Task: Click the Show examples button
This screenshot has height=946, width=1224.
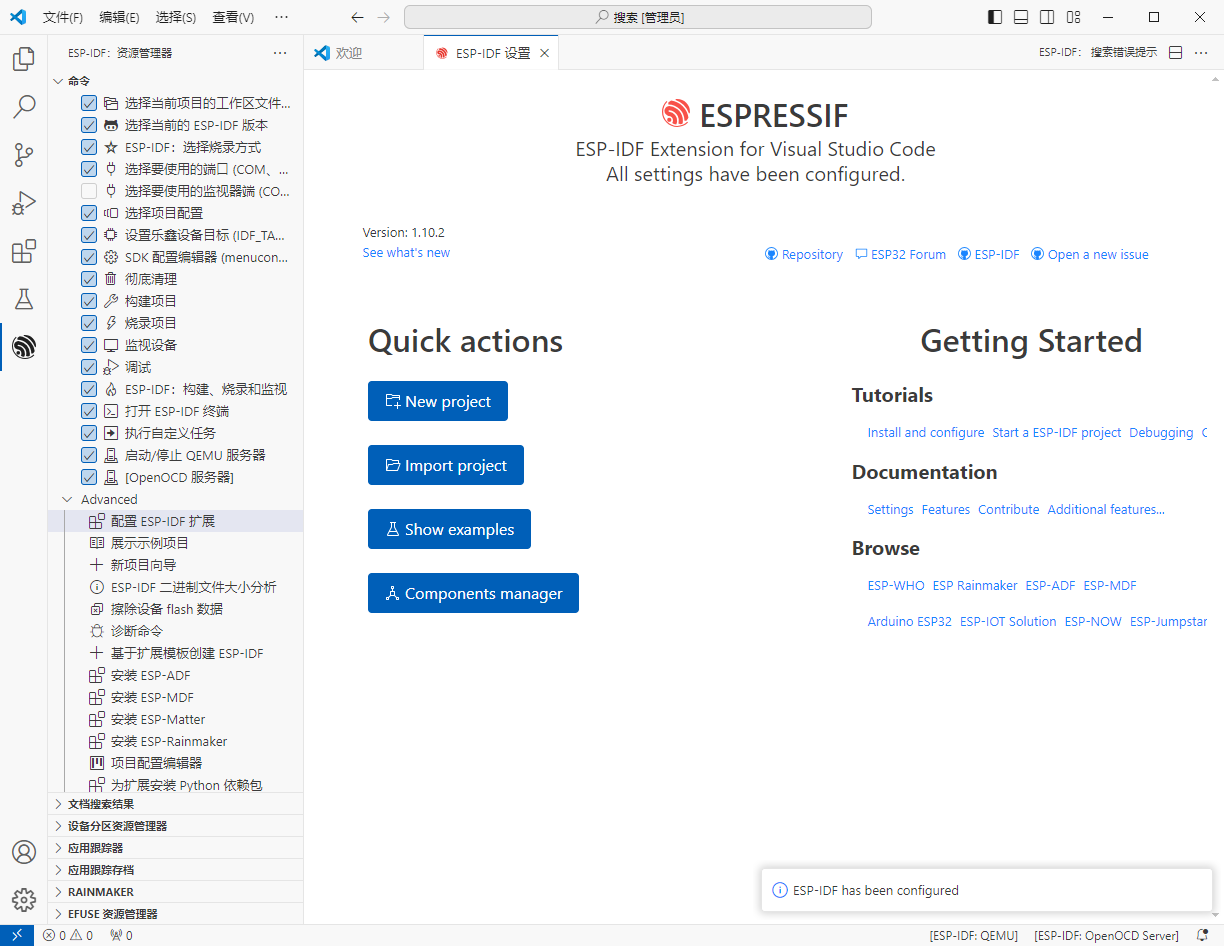Action: click(x=449, y=529)
